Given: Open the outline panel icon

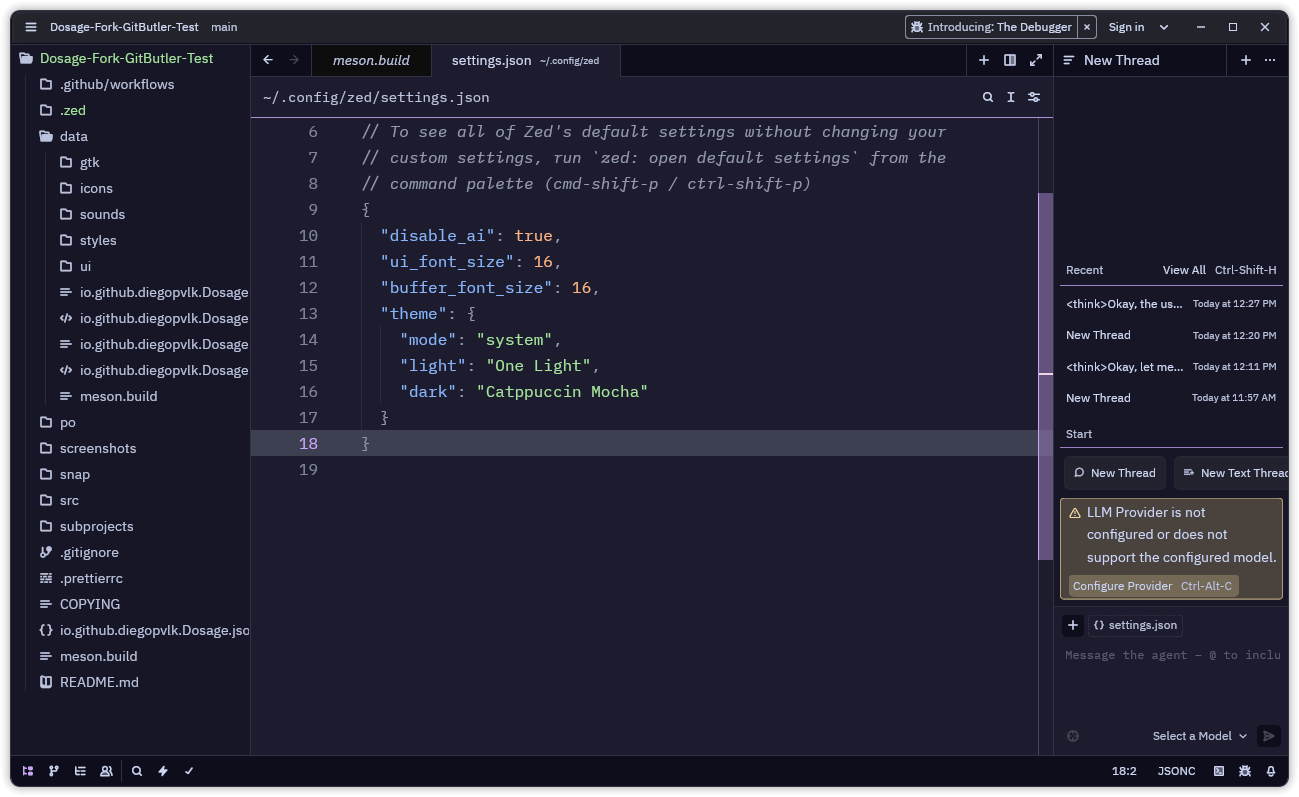Looking at the screenshot, I should pyautogui.click(x=80, y=771).
